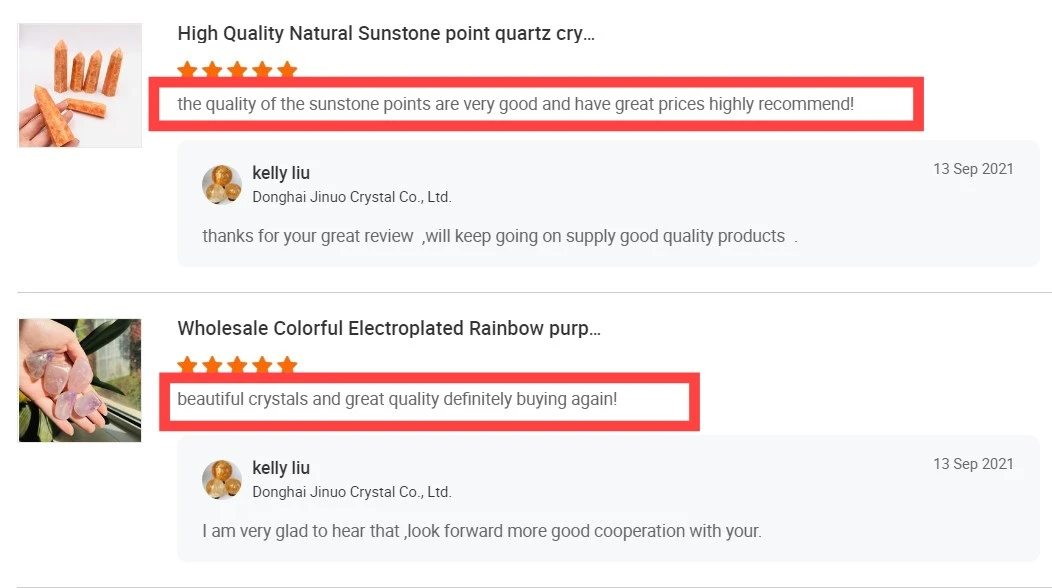Click kelly liu's avatar in the Sunstone reply
The image size is (1052, 588).
[222, 185]
